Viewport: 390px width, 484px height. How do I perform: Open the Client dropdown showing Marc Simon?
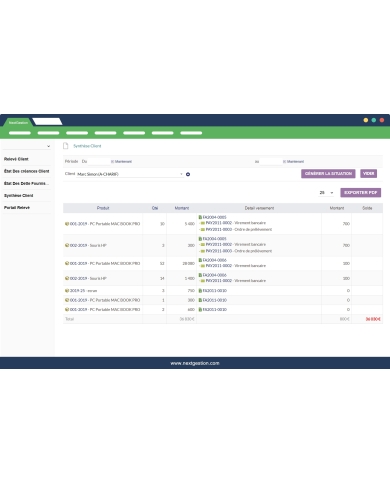(130, 174)
